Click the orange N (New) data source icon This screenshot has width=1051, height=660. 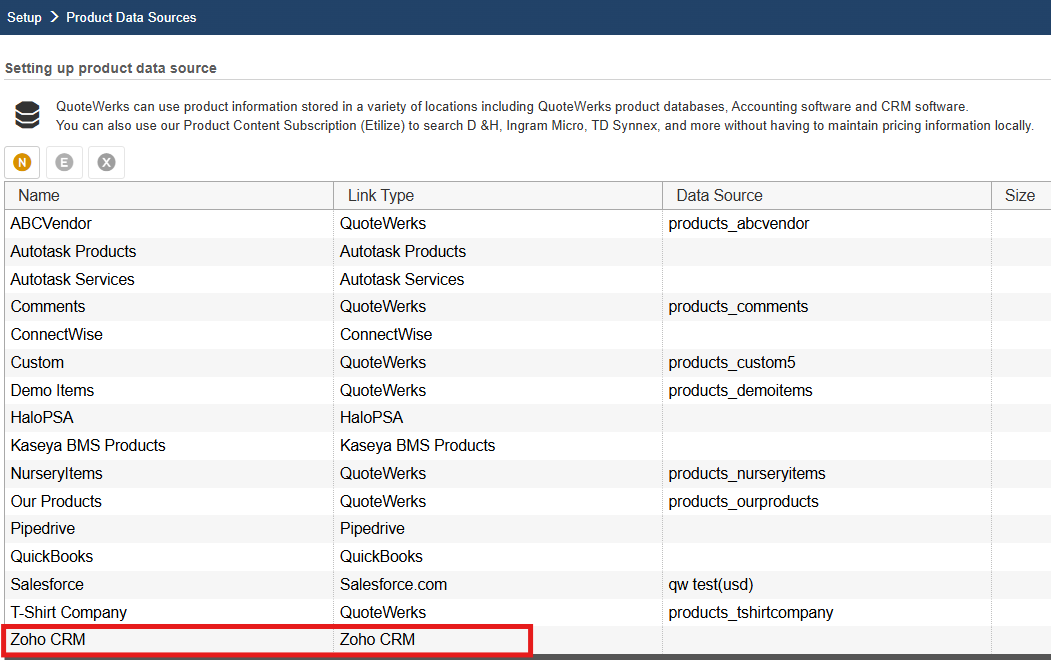point(22,162)
